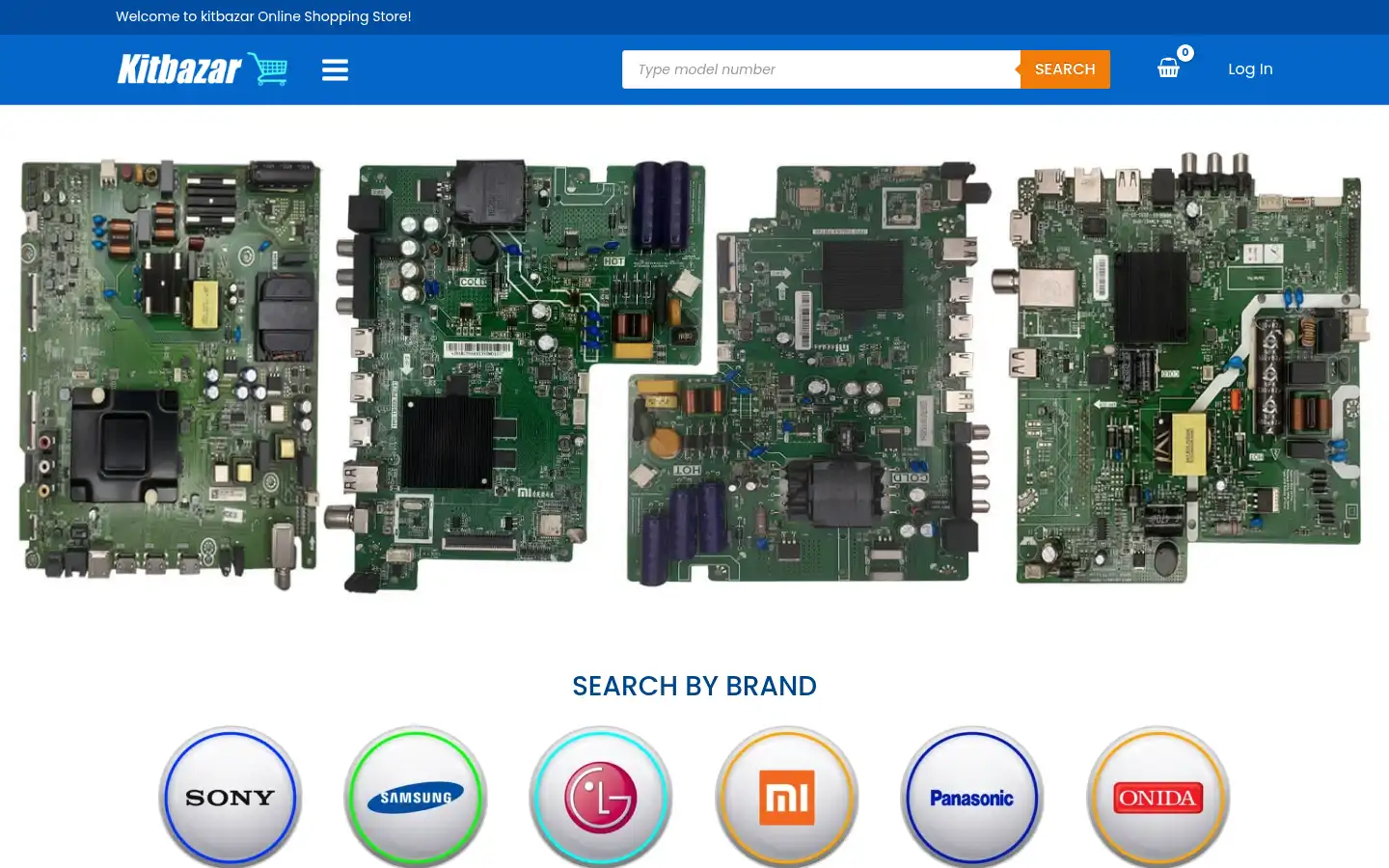Open the shopping cart basket icon

tap(1168, 68)
